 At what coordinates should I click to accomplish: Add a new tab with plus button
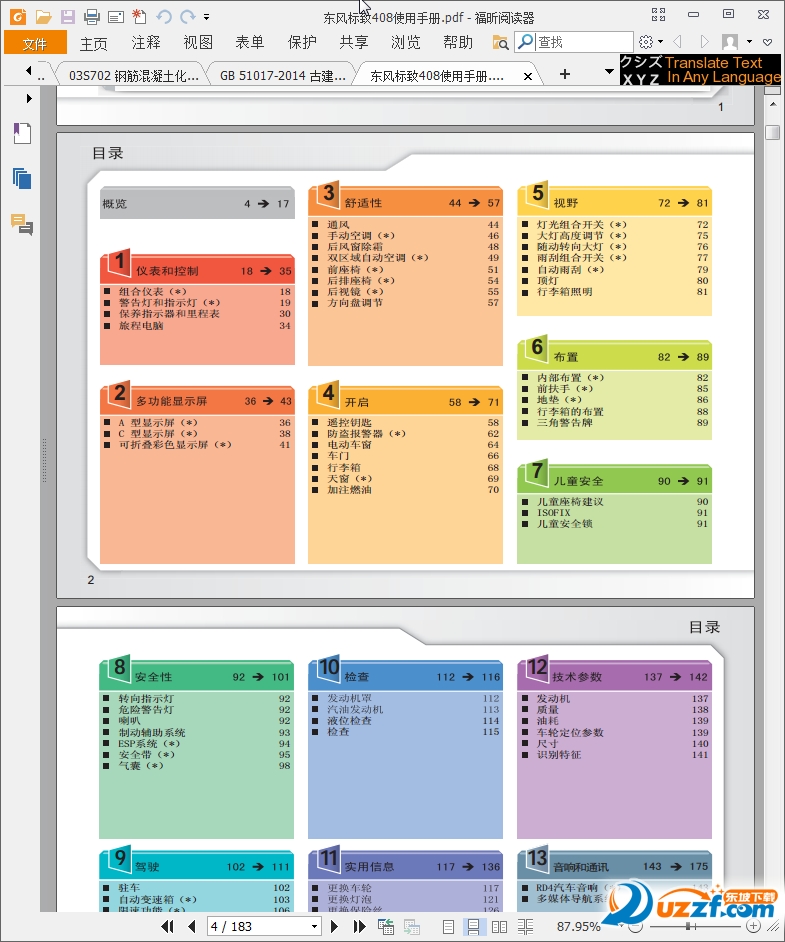pos(565,74)
